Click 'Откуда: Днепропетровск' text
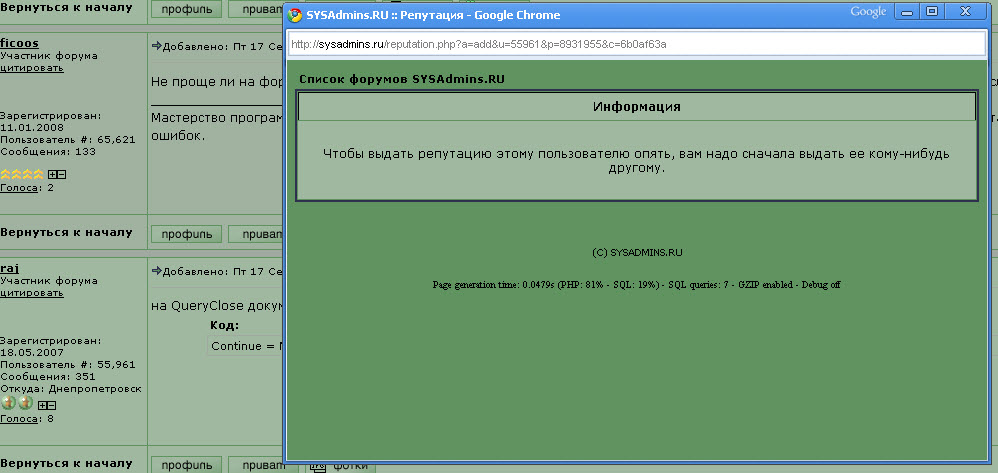Image resolution: width=998 pixels, height=473 pixels. 71,389
